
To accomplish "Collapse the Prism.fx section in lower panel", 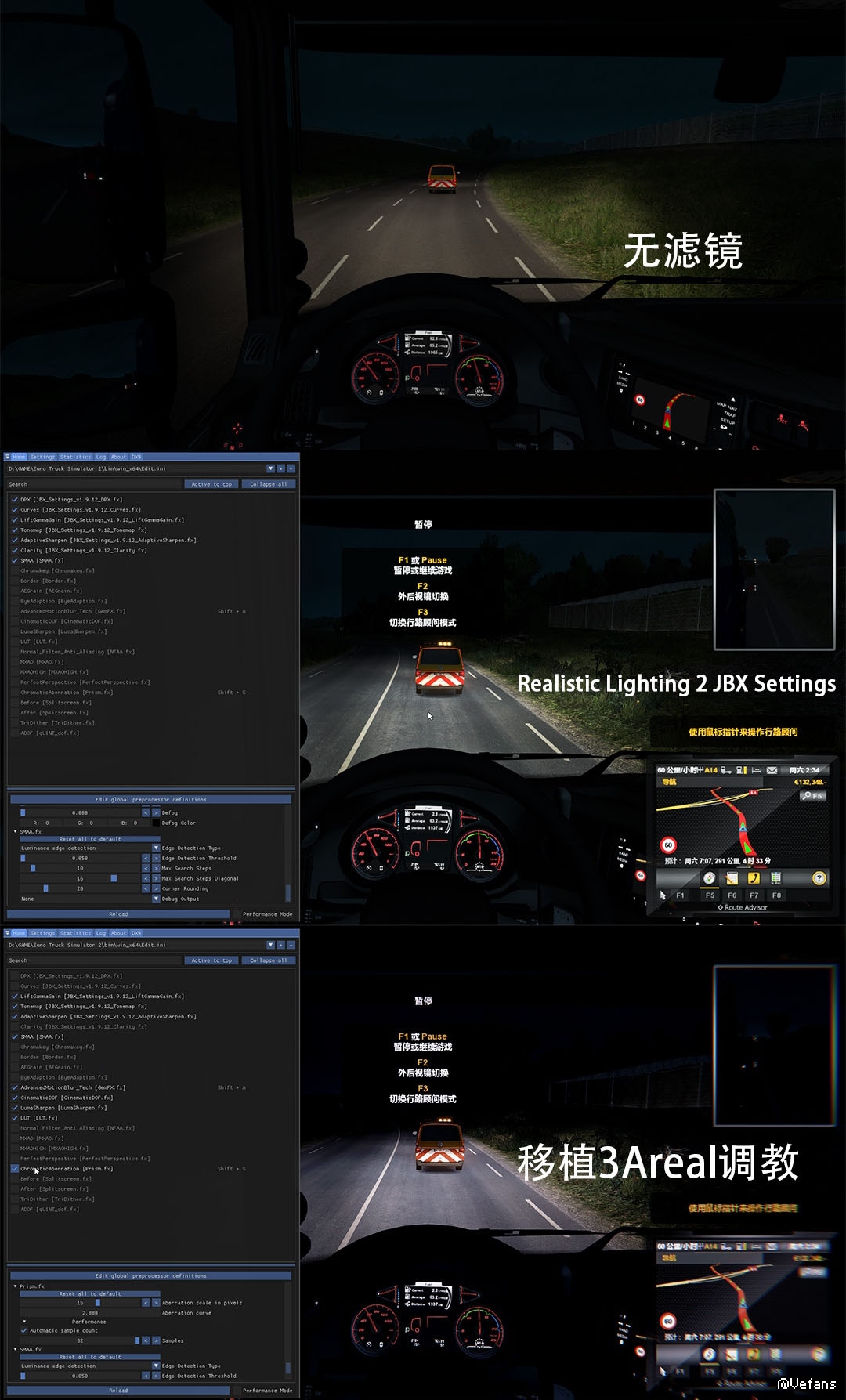I will 15,1286.
